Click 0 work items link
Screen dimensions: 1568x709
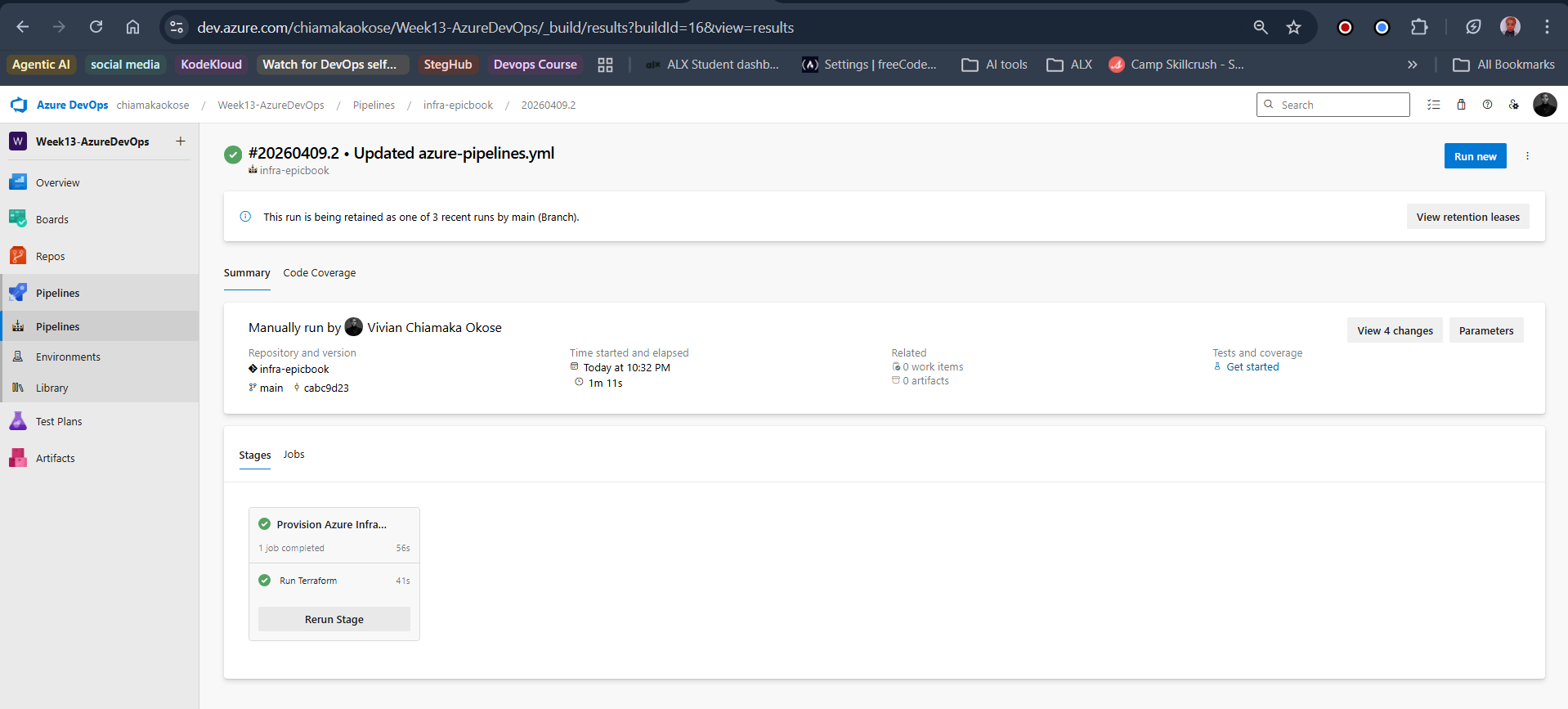point(933,367)
